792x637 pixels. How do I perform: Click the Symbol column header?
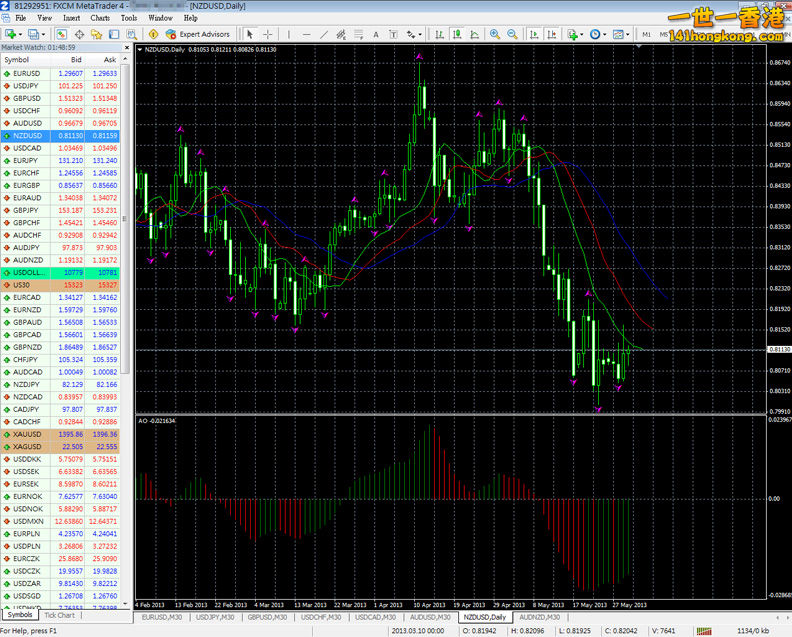tap(25, 60)
